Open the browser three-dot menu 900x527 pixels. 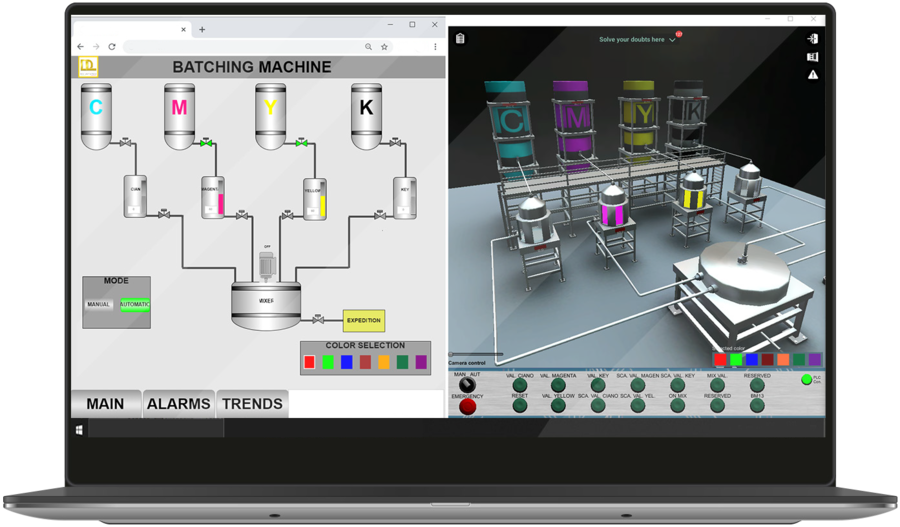[x=435, y=46]
